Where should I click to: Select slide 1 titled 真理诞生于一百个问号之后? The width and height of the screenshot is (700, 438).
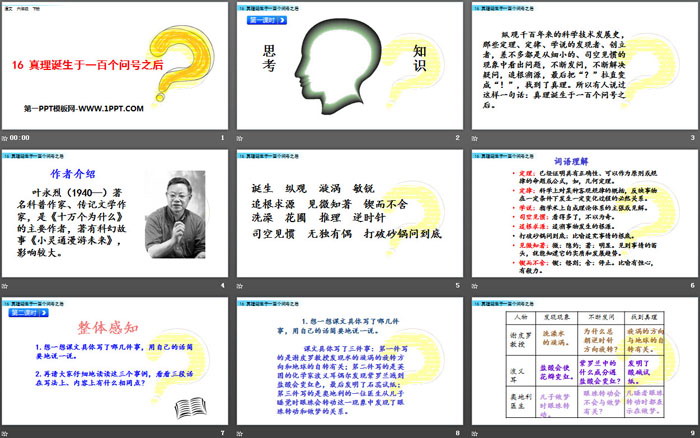tap(115, 66)
